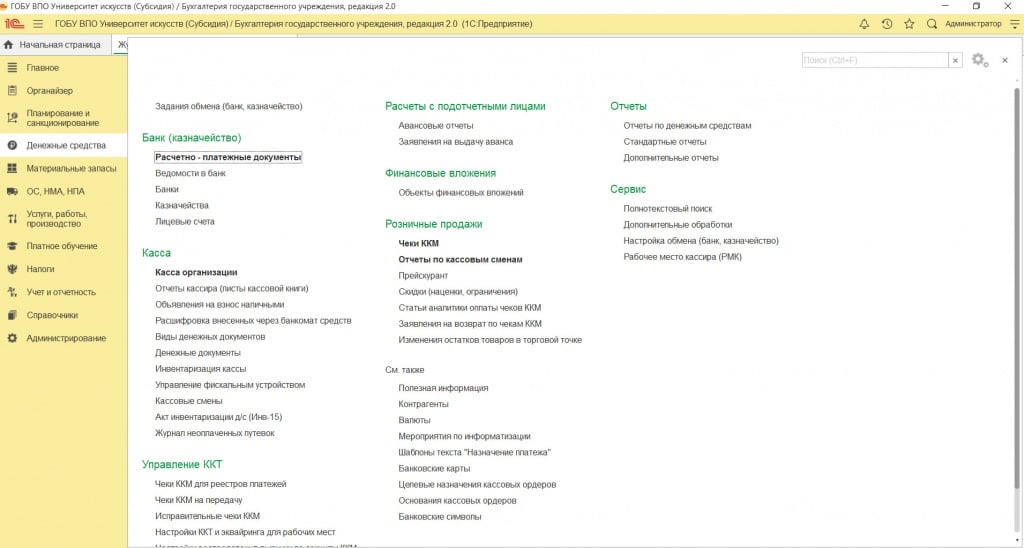Image resolution: width=1024 pixels, height=548 pixels.
Task: Open the Администратор user menu
Action: click(973, 24)
